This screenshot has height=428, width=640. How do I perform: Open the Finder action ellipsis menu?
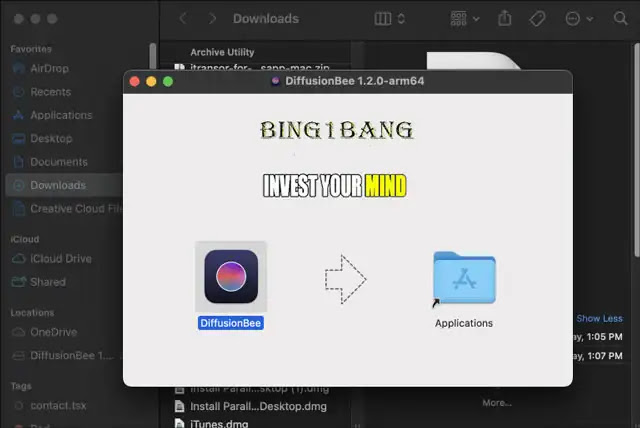click(x=578, y=18)
